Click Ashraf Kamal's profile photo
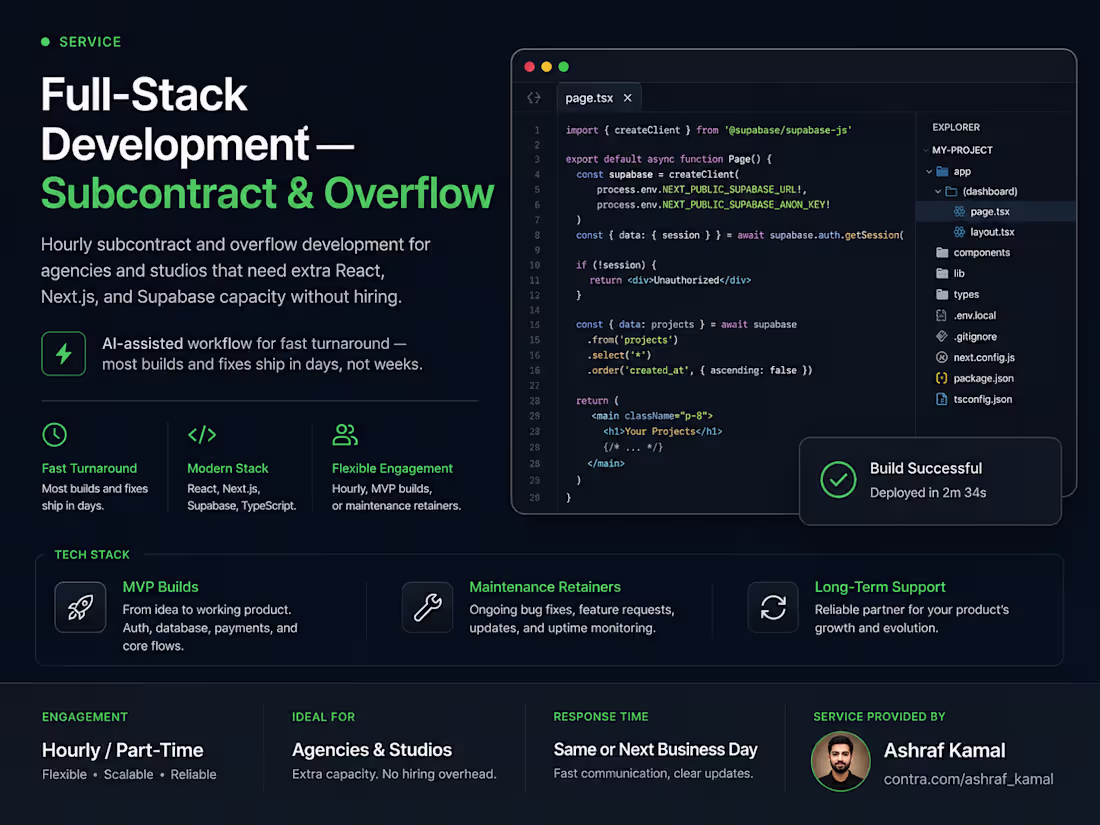Image resolution: width=1100 pixels, height=825 pixels. click(840, 761)
